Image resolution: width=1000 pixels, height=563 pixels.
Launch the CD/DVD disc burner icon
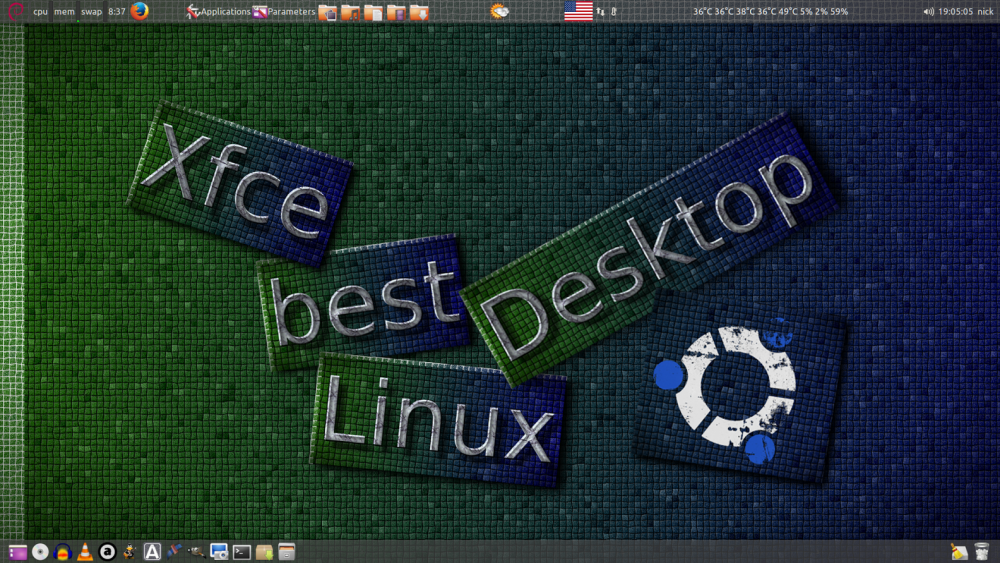click(40, 552)
